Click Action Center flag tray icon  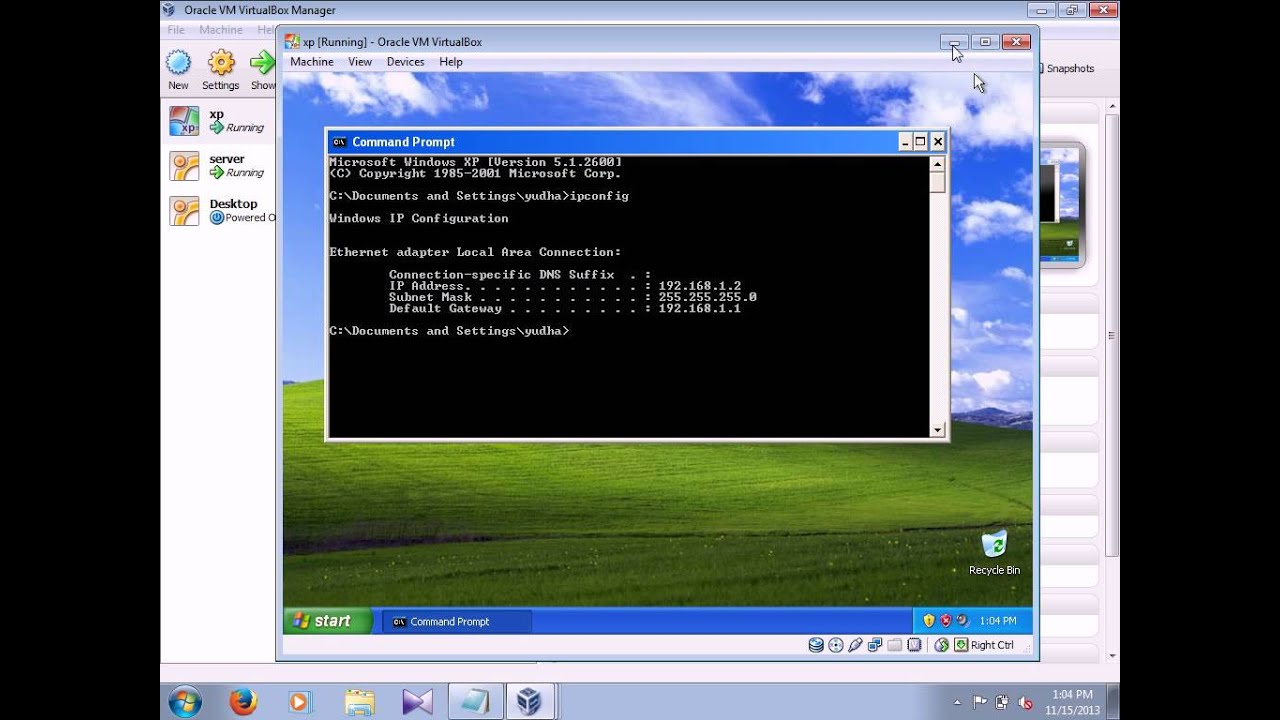[980, 702]
